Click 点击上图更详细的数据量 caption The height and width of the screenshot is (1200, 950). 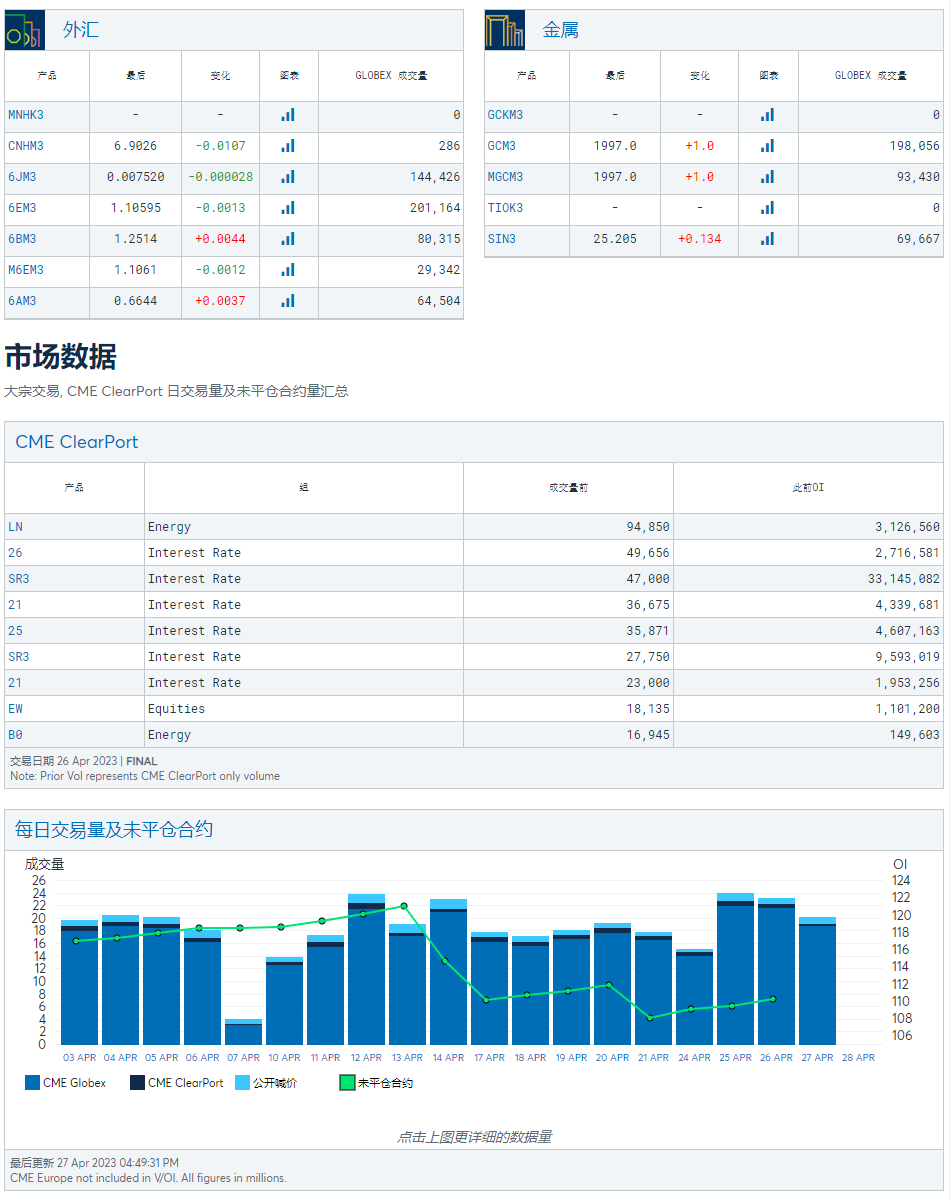(x=475, y=1137)
